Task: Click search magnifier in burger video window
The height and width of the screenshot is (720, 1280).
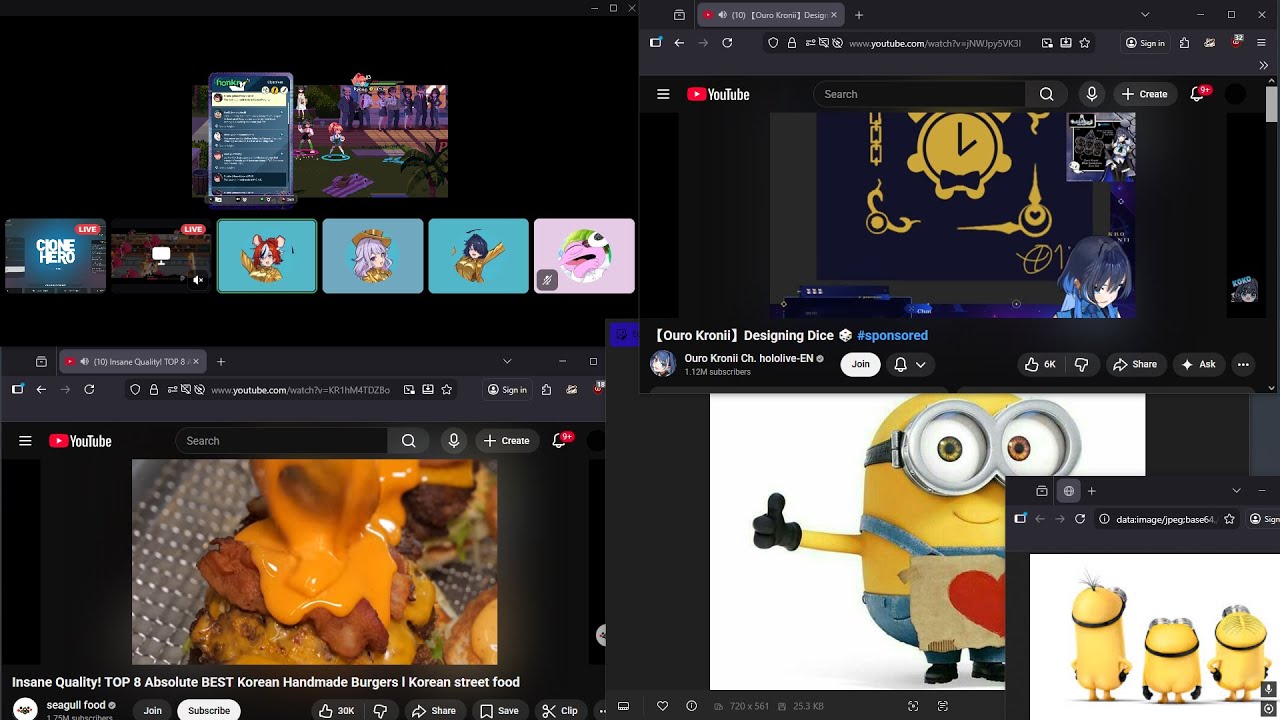Action: tap(408, 441)
